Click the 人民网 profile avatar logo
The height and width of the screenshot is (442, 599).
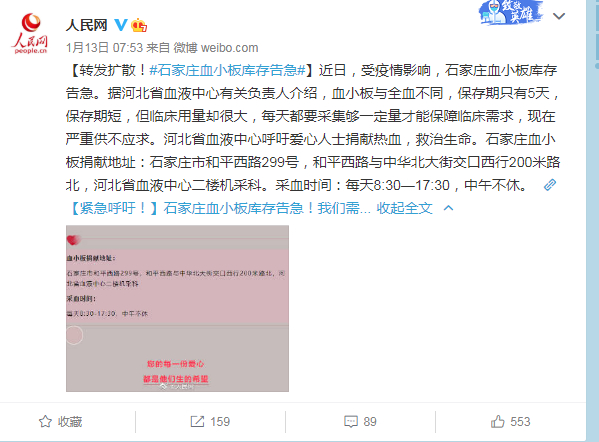(31, 34)
